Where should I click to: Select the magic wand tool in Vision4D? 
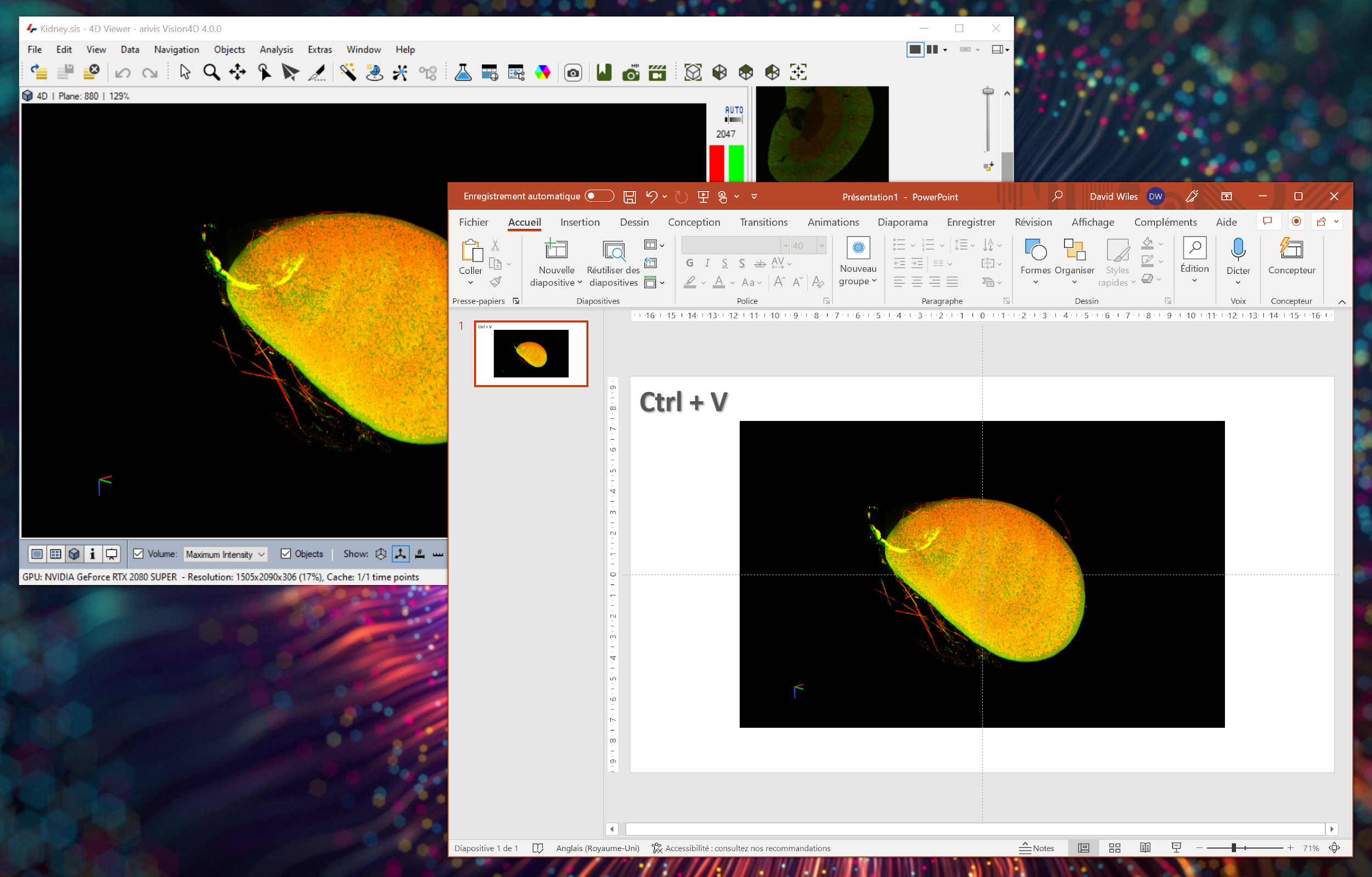pos(348,72)
